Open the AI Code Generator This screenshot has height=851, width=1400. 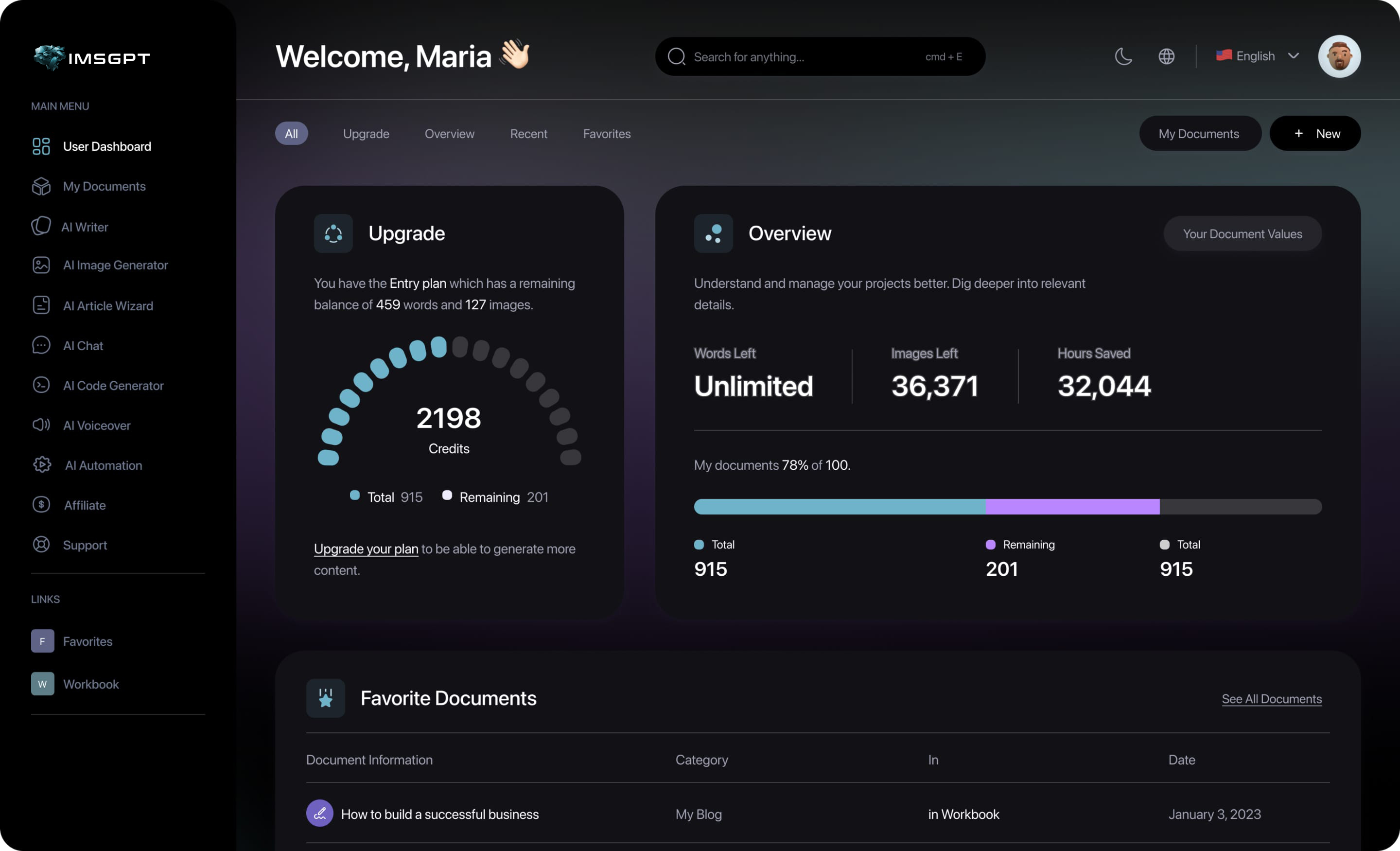(114, 386)
